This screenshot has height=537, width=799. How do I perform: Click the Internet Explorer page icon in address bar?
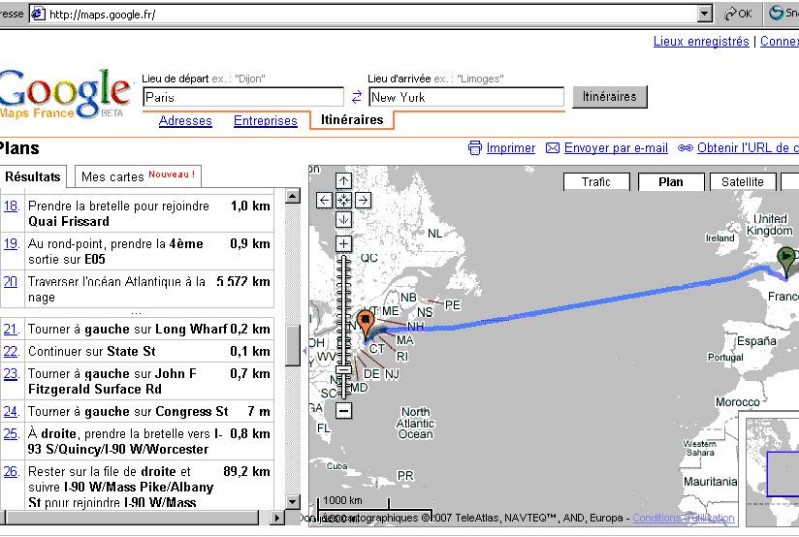pos(38,14)
